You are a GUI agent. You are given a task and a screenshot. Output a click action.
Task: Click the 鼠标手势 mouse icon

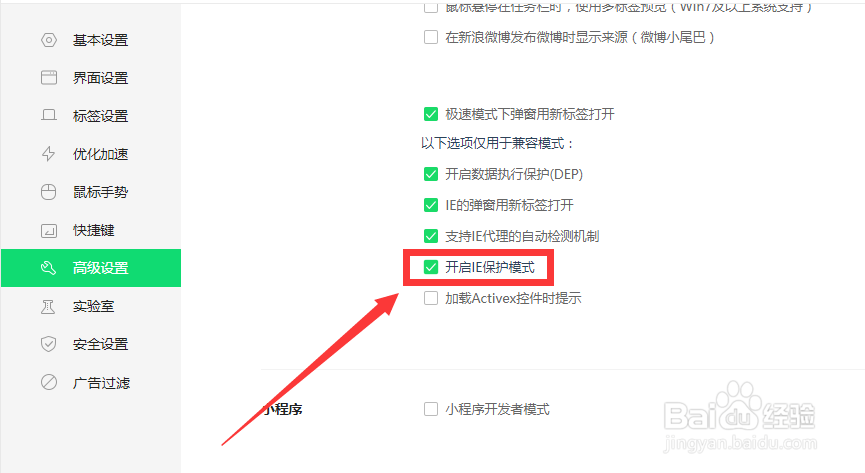pos(49,192)
